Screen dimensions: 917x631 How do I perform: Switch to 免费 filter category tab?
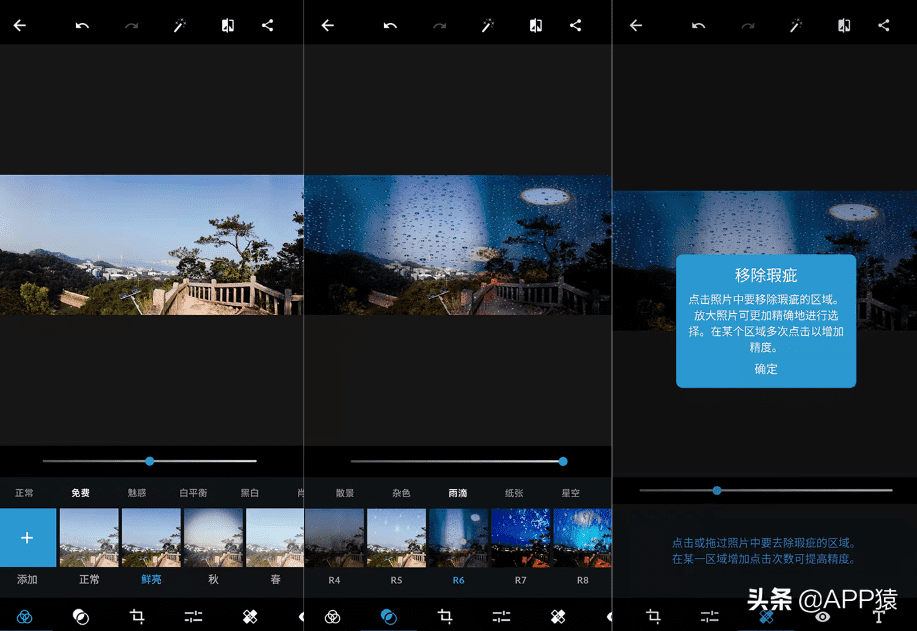(x=80, y=493)
